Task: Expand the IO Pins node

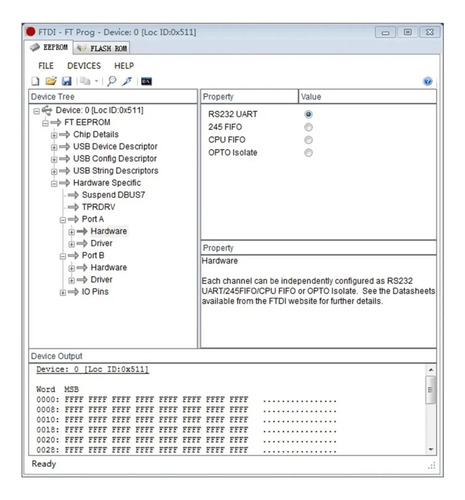Action: coord(63,292)
